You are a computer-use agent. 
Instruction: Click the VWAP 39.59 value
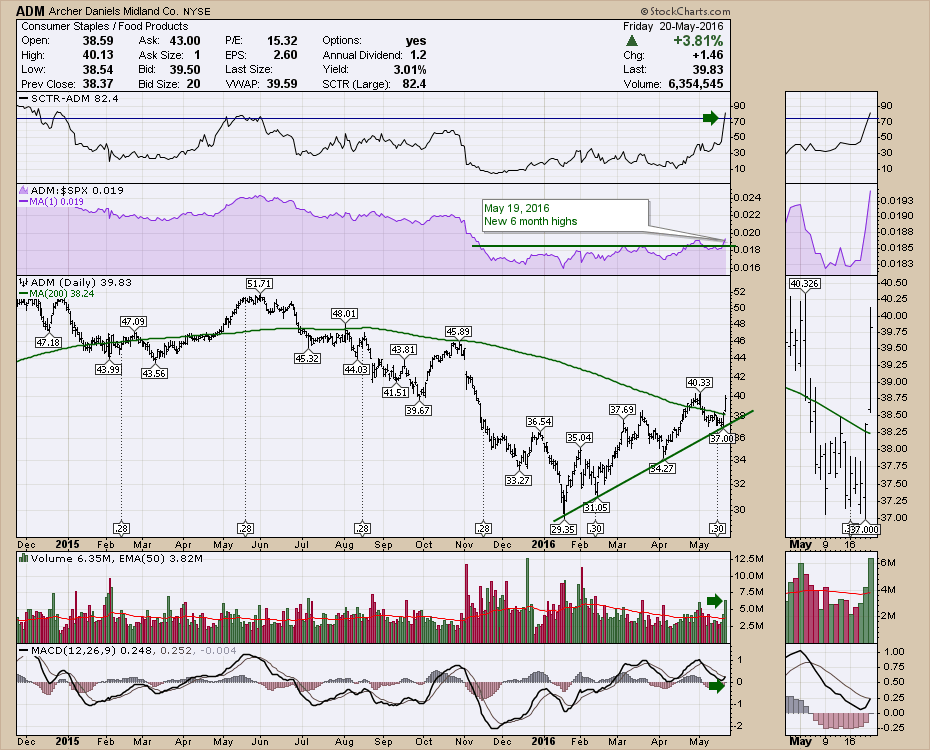tap(282, 84)
